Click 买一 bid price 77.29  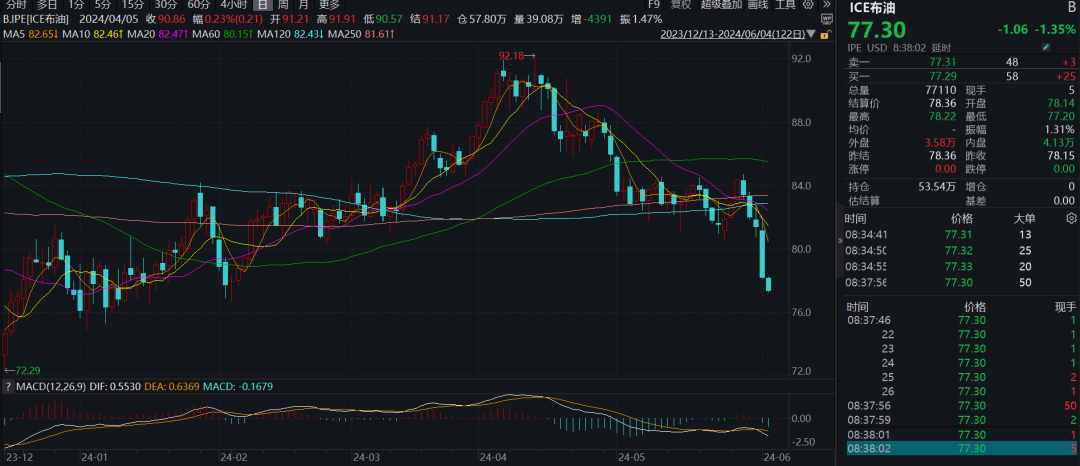(x=942, y=76)
